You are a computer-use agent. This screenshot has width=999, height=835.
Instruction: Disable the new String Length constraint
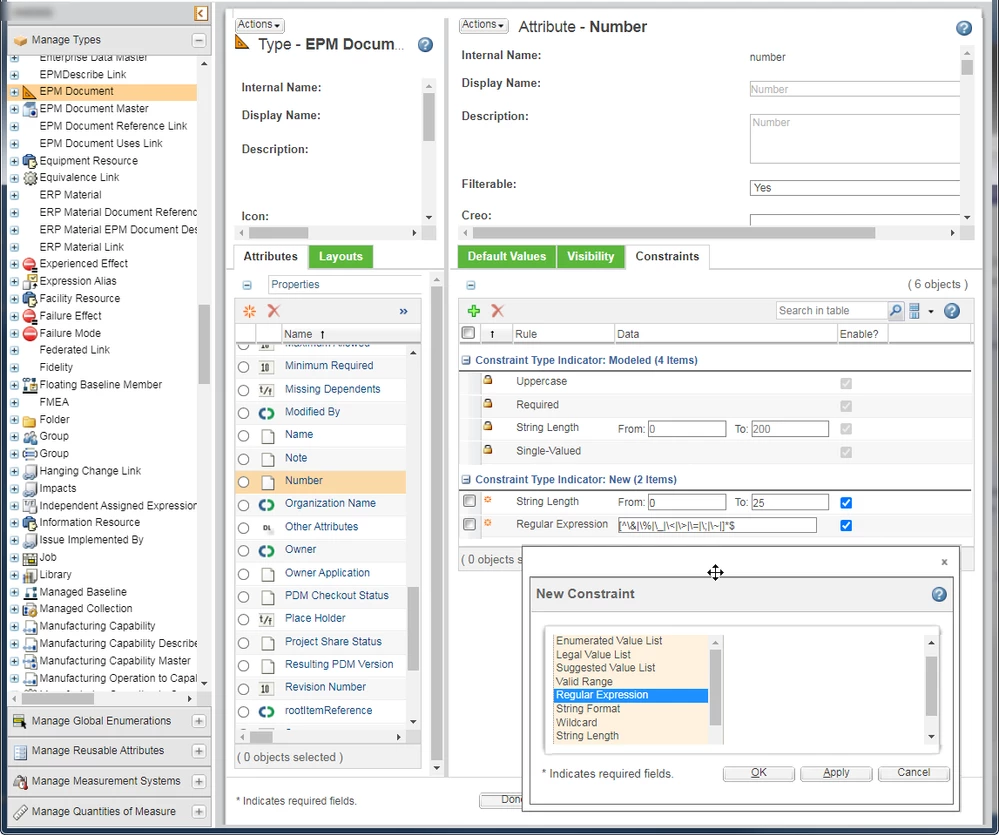[846, 503]
